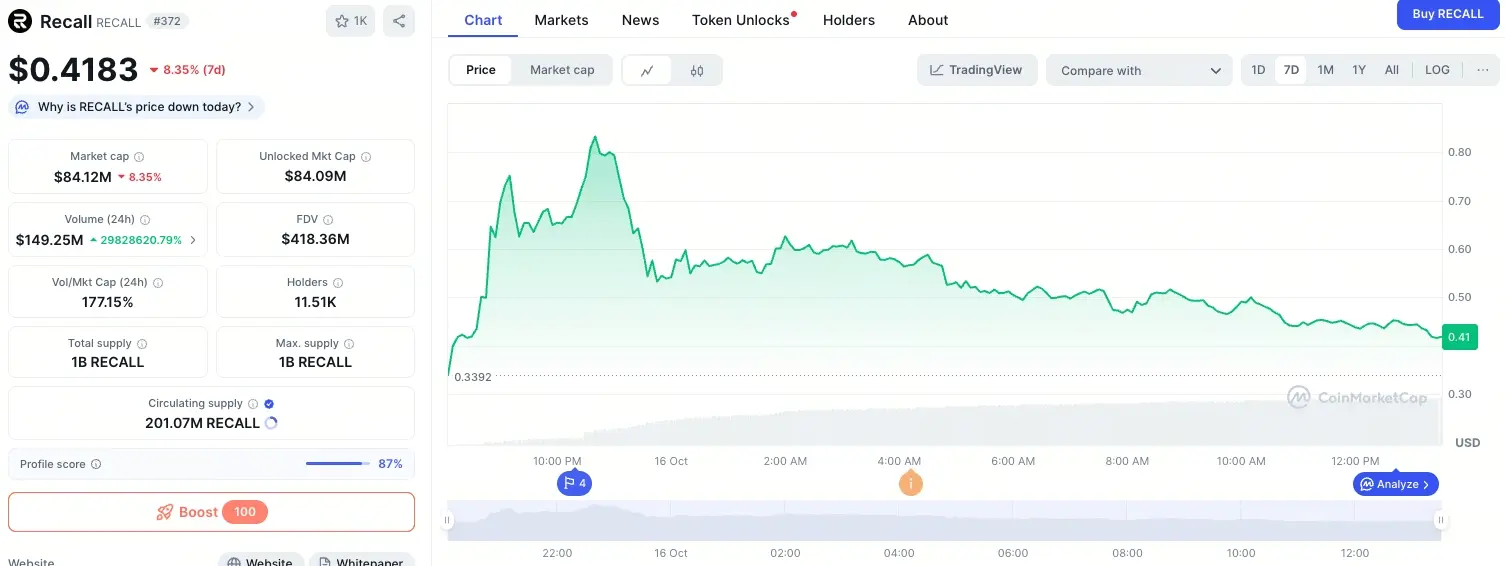Expand Why is RECALL's price down

(137, 107)
